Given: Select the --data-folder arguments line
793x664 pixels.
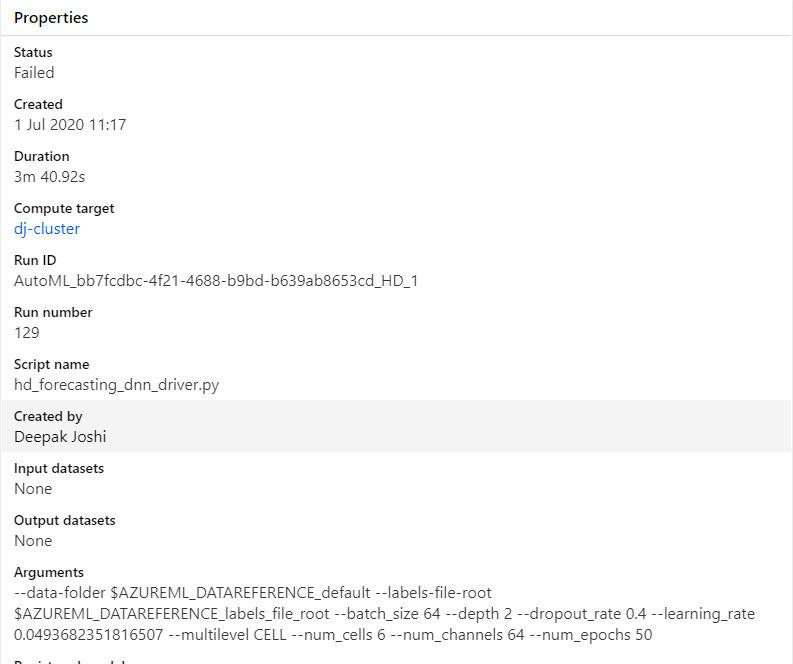Looking at the screenshot, I should point(253,593).
